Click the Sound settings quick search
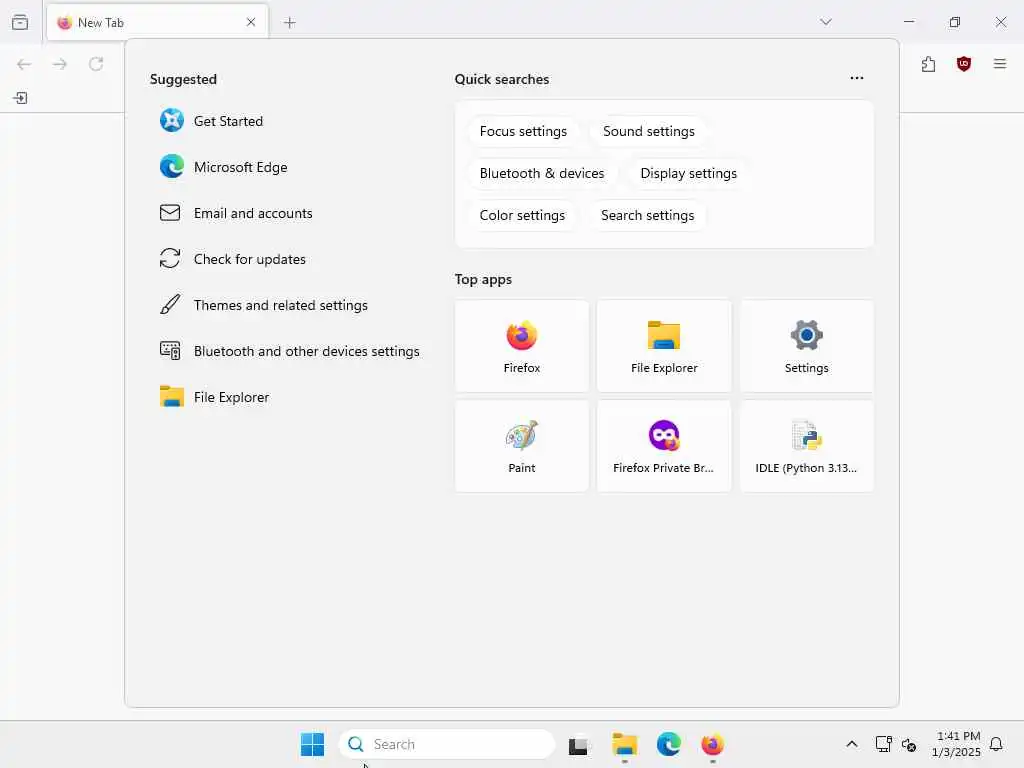 (x=648, y=131)
